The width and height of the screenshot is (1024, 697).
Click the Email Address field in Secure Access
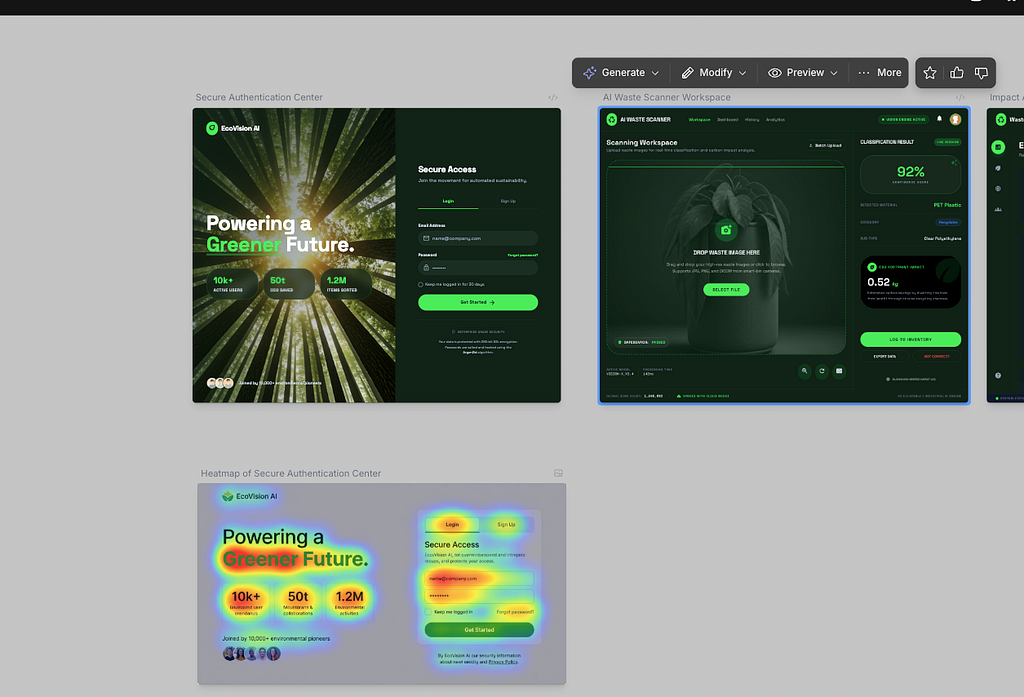point(478,238)
